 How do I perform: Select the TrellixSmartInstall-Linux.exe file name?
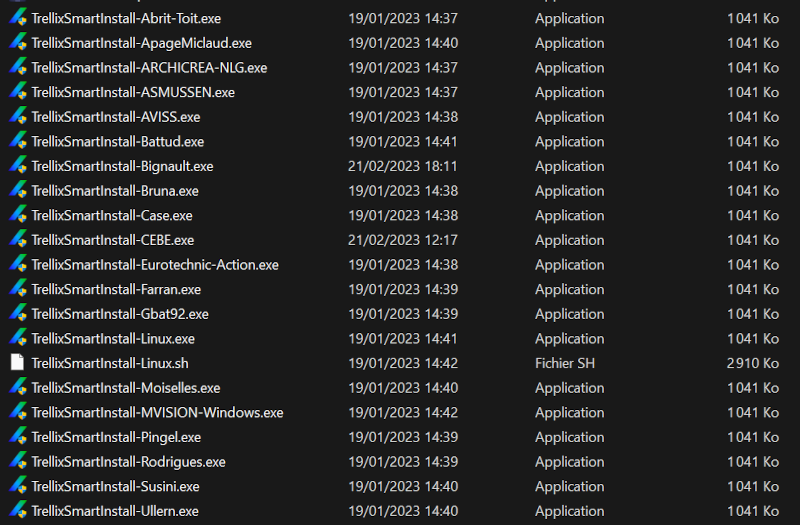(x=113, y=339)
